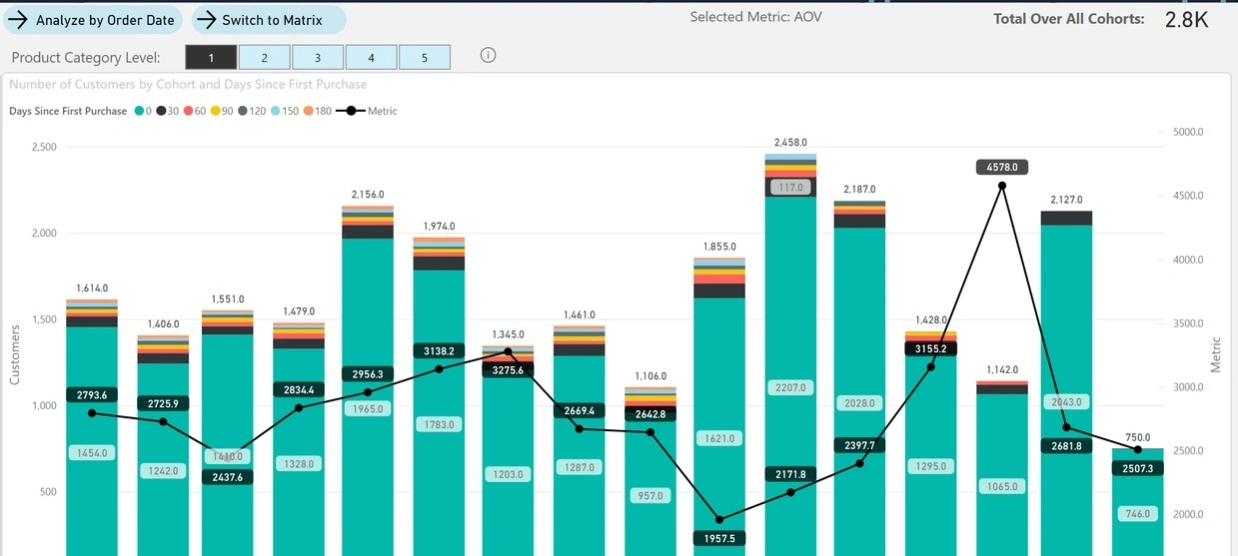
Task: Click the 4578.0 peak metric data point
Action: click(1002, 185)
